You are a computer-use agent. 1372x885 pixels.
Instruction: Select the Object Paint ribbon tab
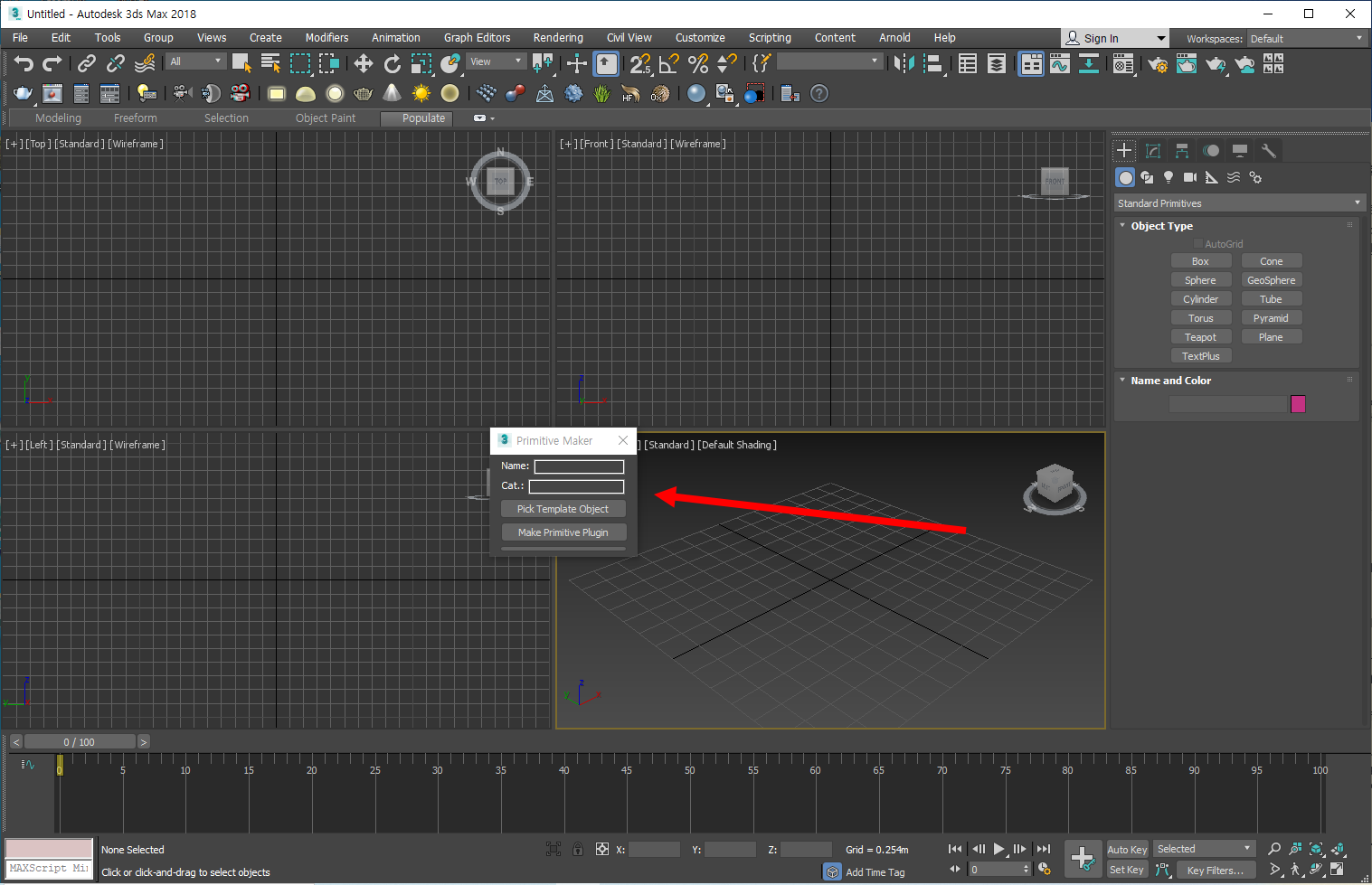326,118
